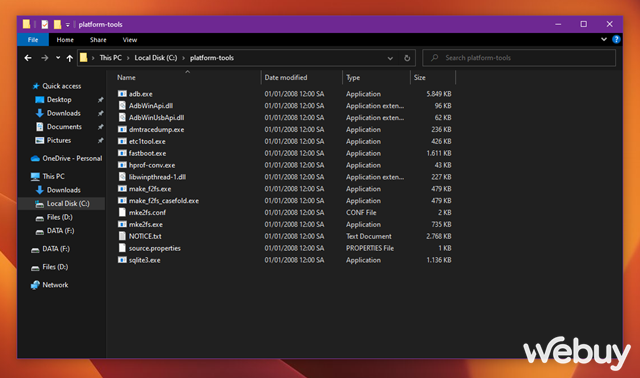Screen dimensions: 640x378
Task: Click the libwinpthread-1.dll file icon
Action: (x=122, y=177)
